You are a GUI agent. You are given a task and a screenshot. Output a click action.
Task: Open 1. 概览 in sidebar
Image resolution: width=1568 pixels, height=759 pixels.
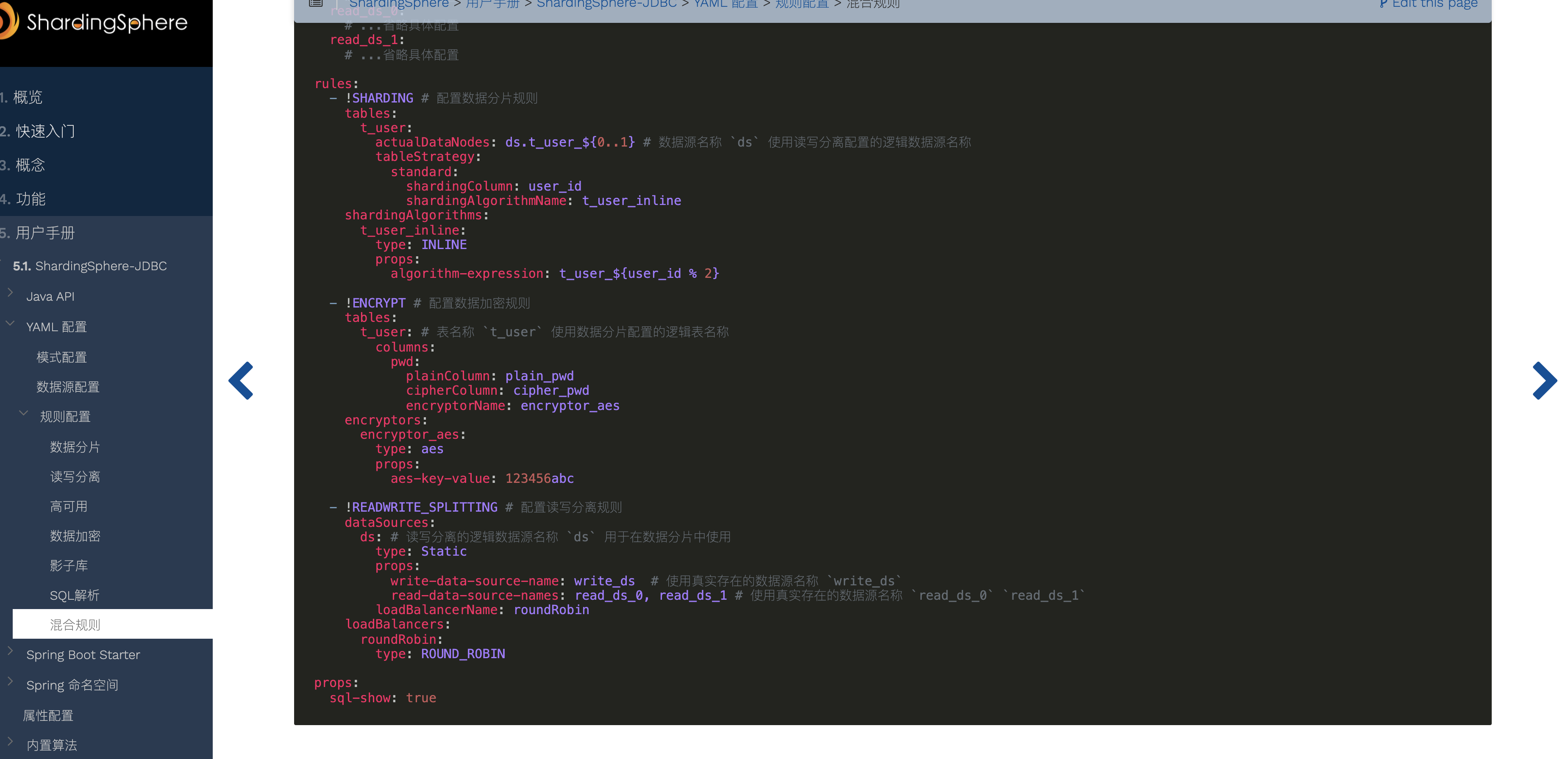(21, 97)
